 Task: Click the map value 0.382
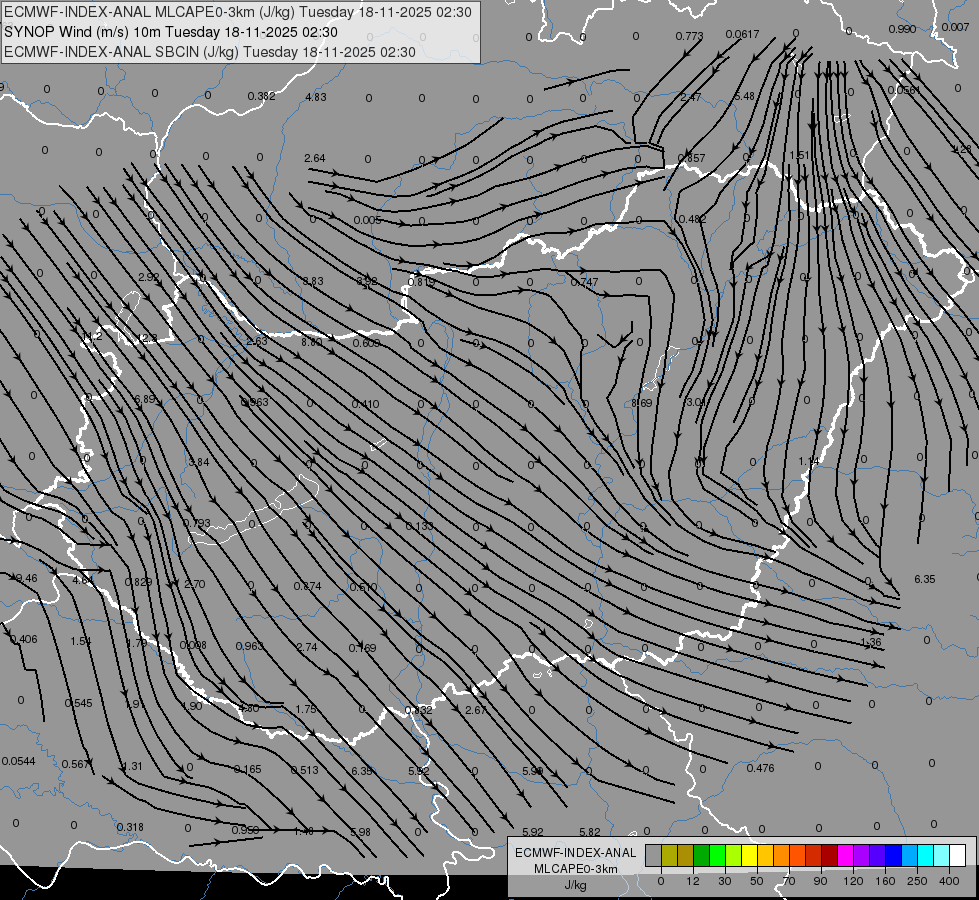click(x=262, y=96)
